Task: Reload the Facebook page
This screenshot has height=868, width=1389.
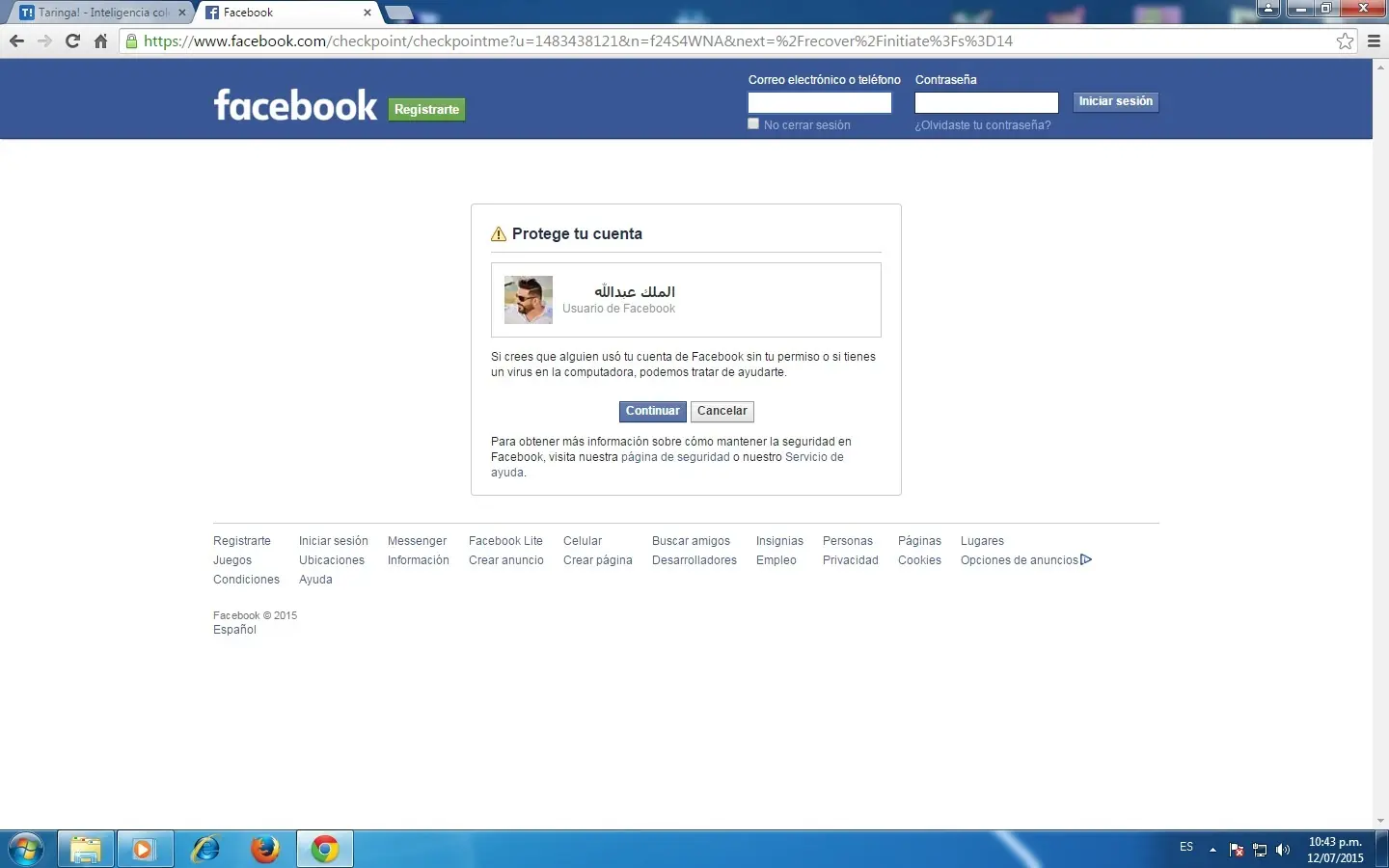Action: pos(72,41)
